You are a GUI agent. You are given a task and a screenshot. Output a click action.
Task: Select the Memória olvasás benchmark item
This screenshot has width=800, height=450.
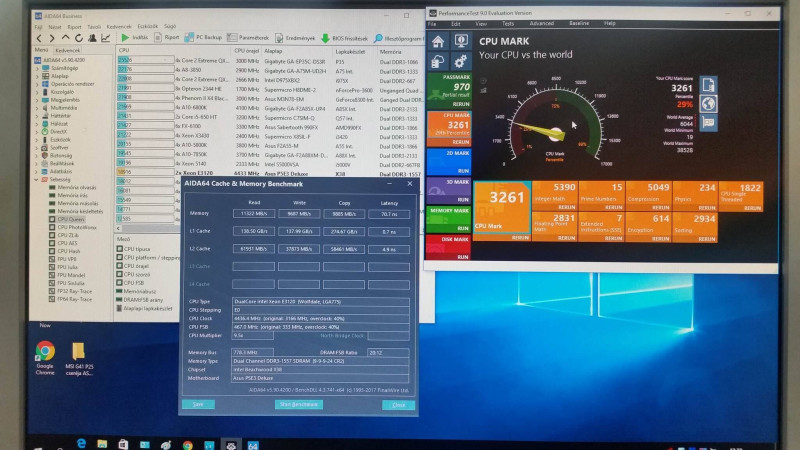pyautogui.click(x=77, y=187)
